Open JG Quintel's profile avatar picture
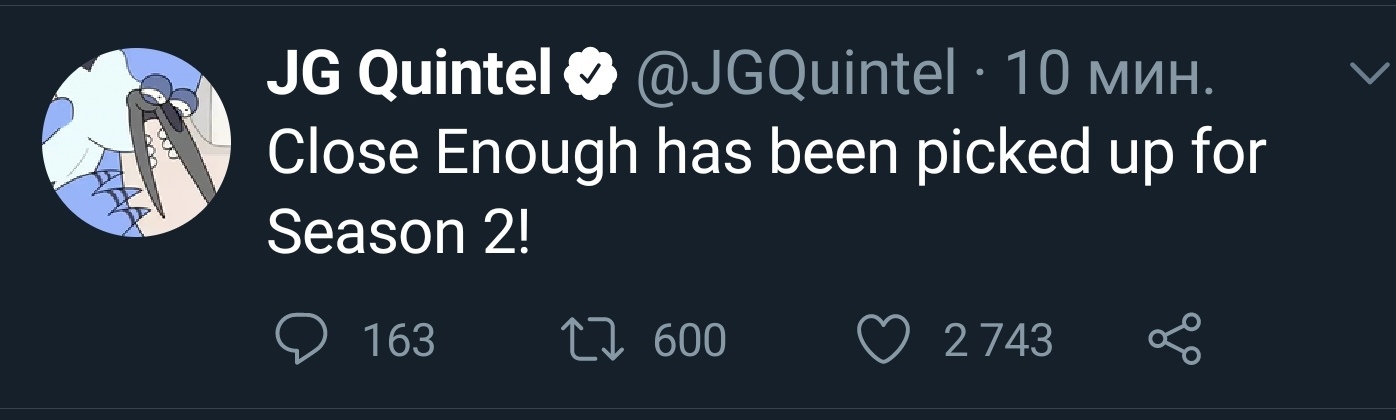1396x420 pixels. click(x=137, y=142)
